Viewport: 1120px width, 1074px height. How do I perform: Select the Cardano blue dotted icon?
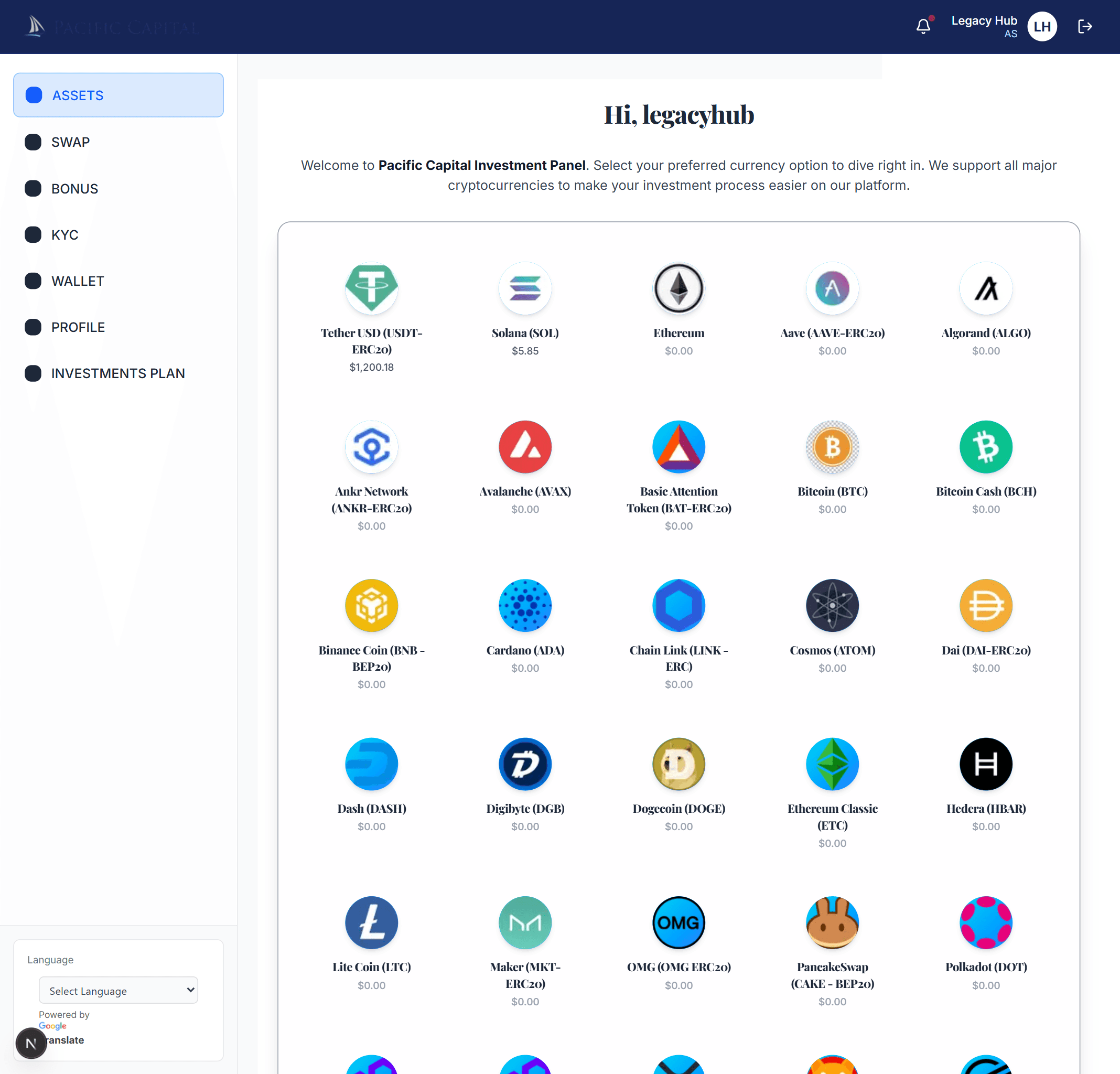click(x=524, y=605)
